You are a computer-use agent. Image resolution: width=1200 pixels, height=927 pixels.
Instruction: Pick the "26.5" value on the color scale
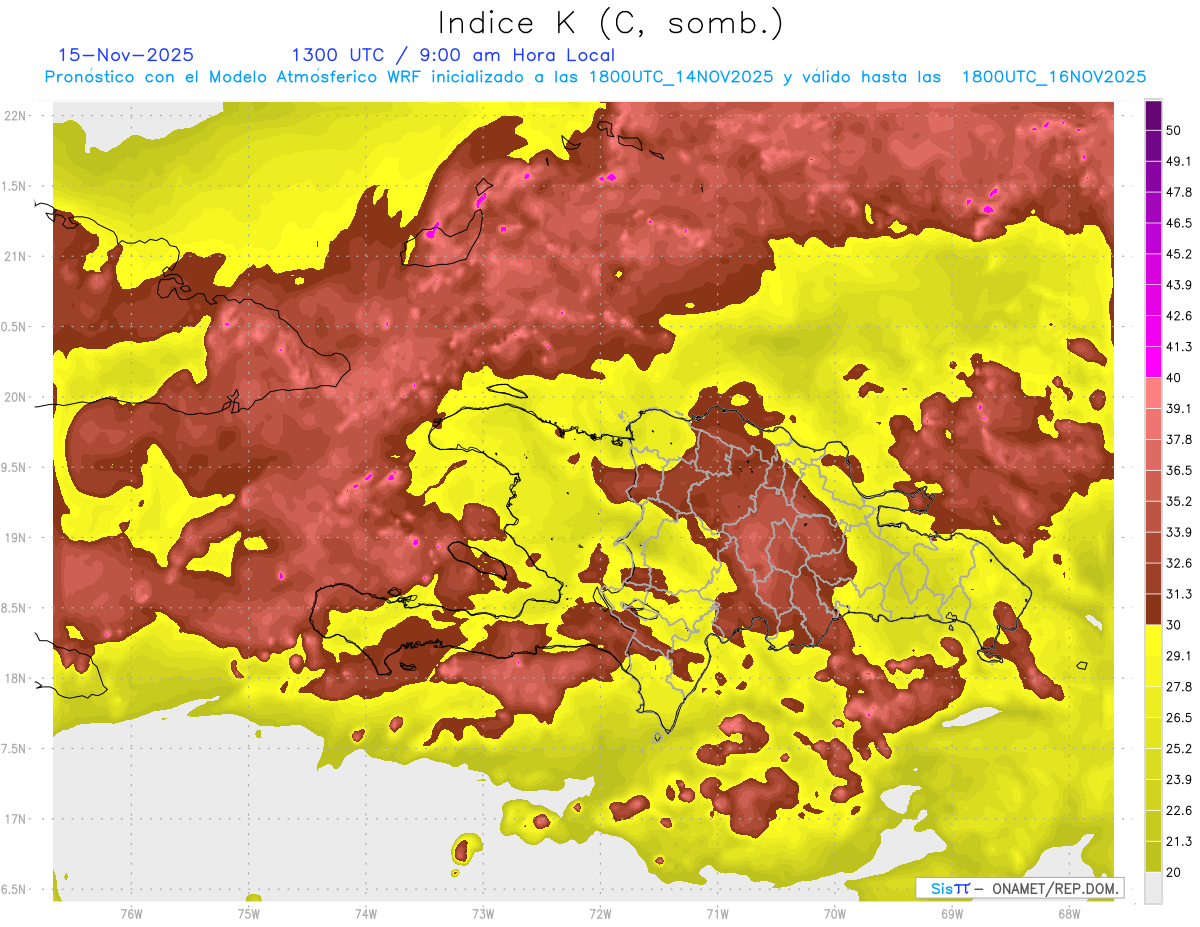tap(1178, 717)
